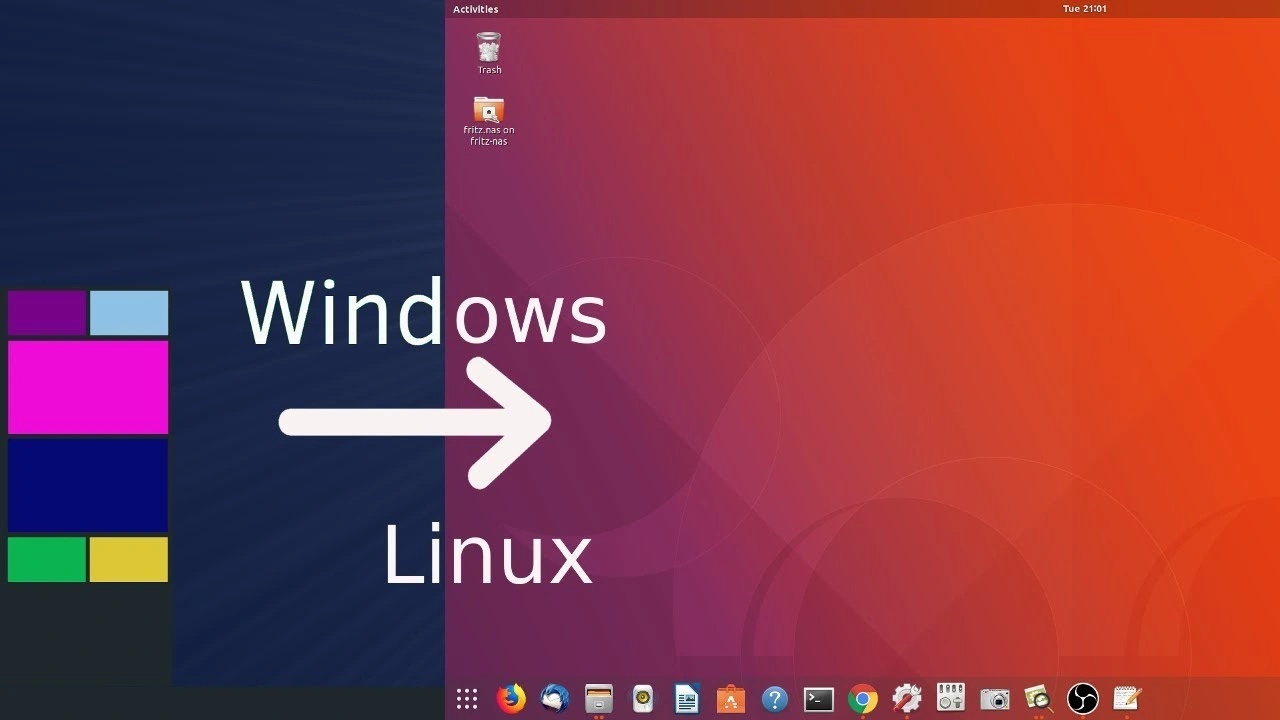Click the blue Help question mark
This screenshot has width=1280, height=720.
[x=775, y=698]
